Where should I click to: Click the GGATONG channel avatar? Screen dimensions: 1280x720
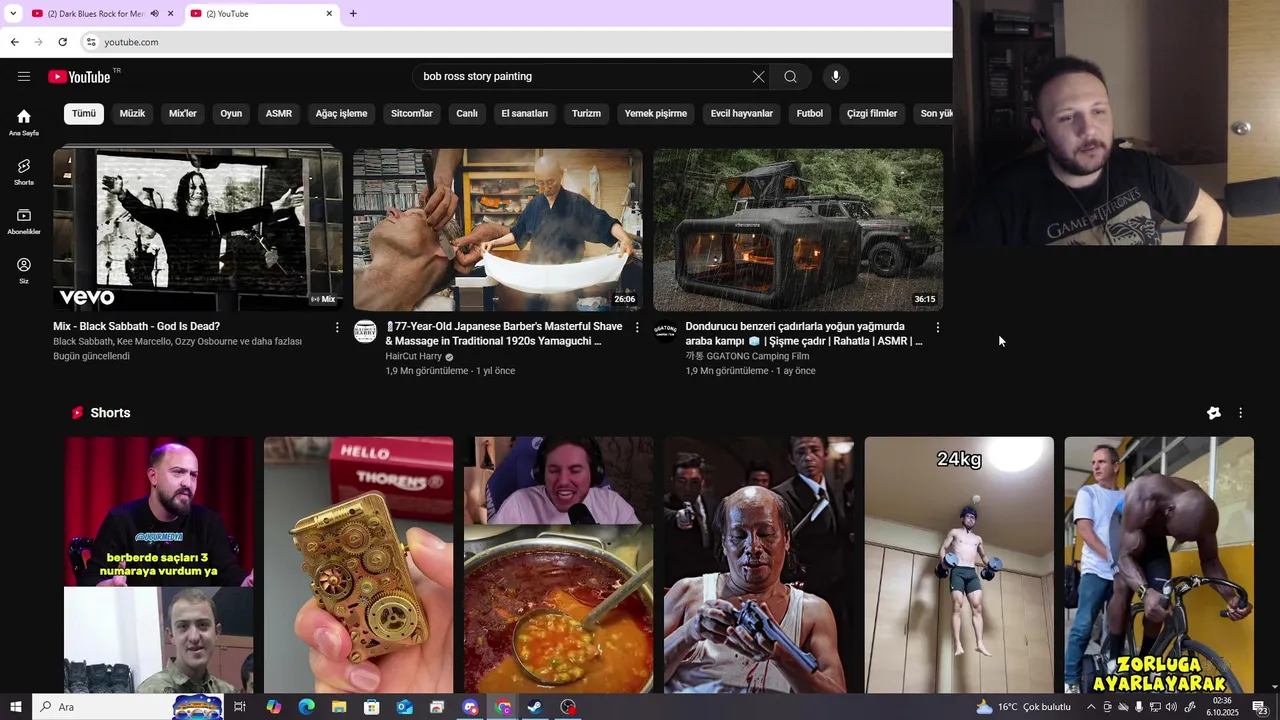coord(666,332)
